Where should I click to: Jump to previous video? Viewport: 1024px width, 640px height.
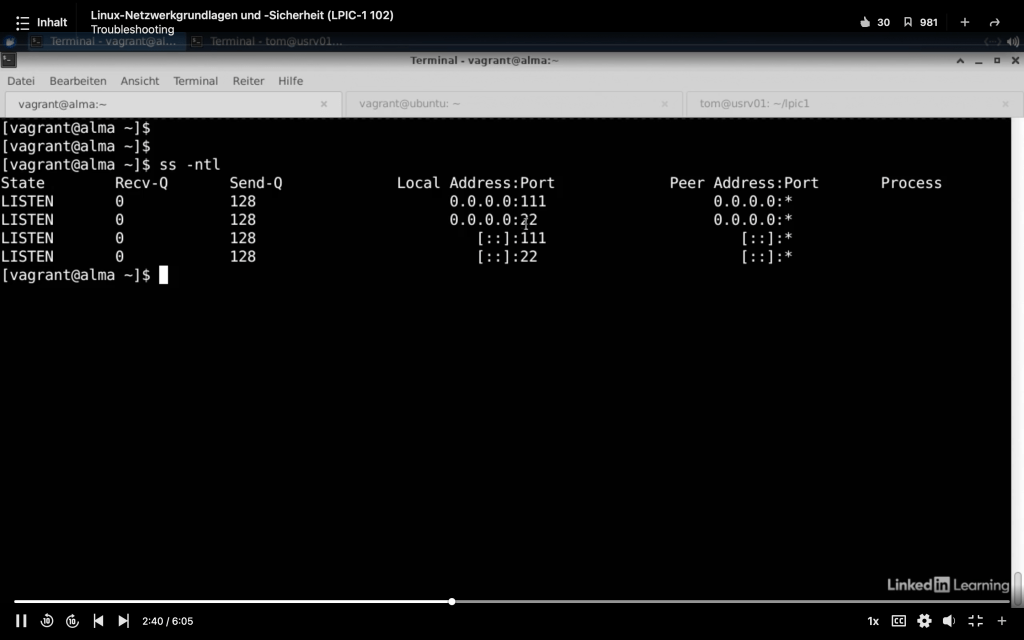(x=98, y=621)
